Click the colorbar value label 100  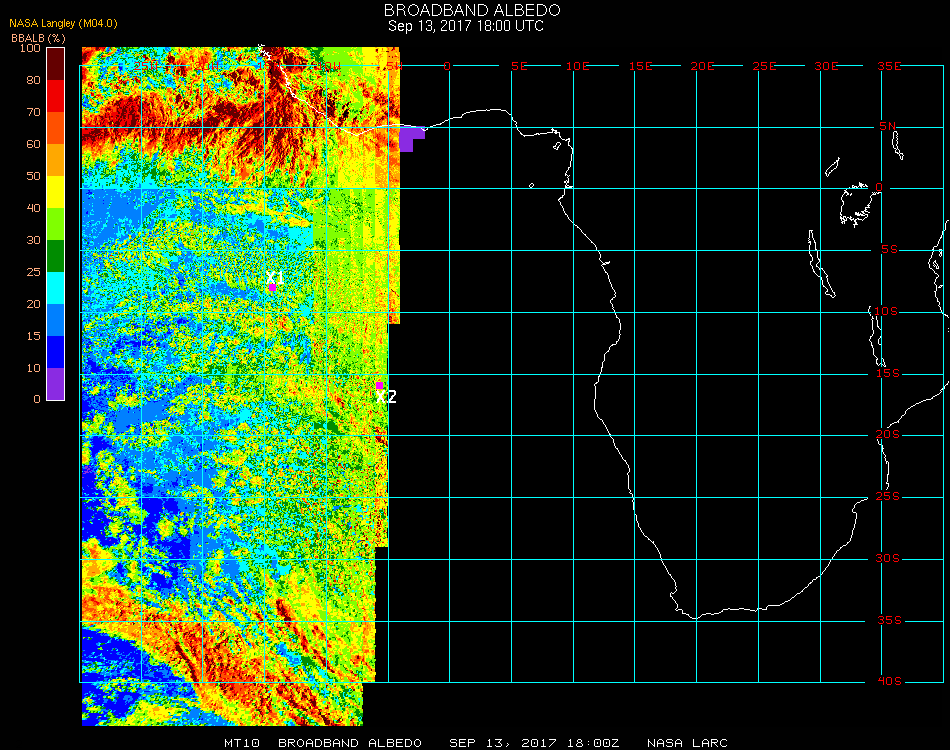30,48
